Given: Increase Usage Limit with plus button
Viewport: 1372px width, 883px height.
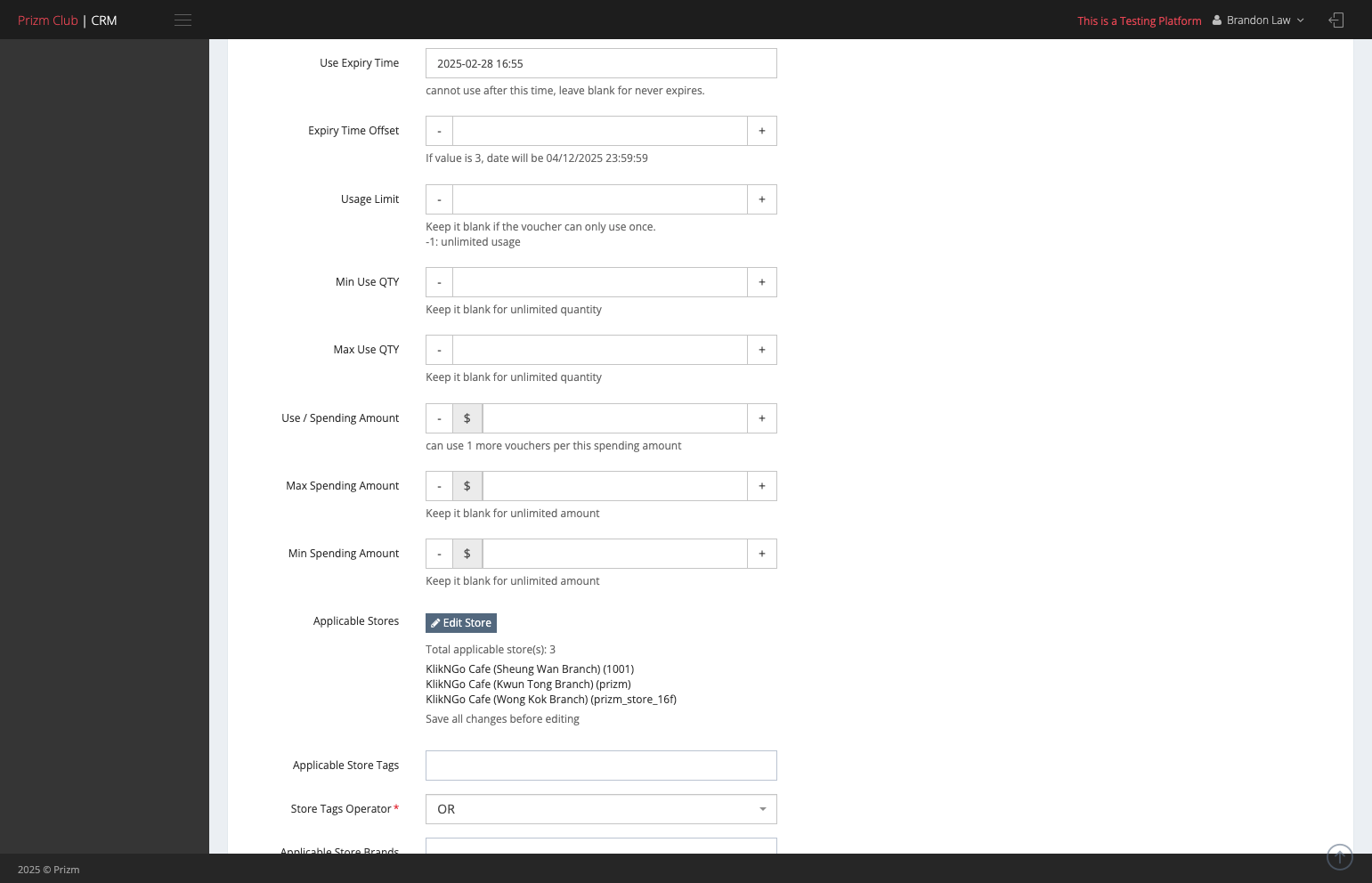Looking at the screenshot, I should [x=762, y=199].
